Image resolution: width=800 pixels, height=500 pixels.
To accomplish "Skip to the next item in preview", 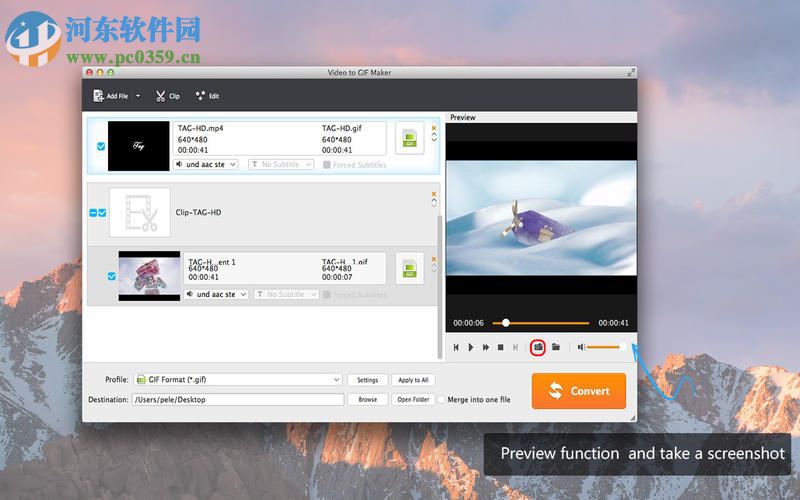I will (x=515, y=347).
